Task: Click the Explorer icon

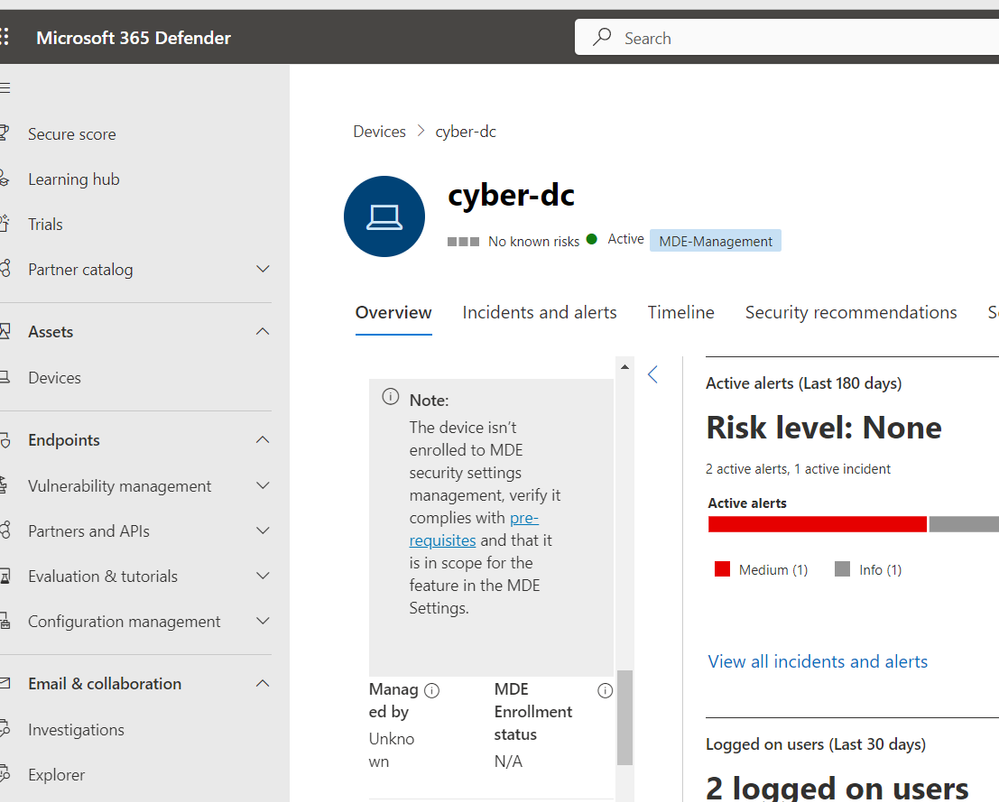Action: coord(4,774)
